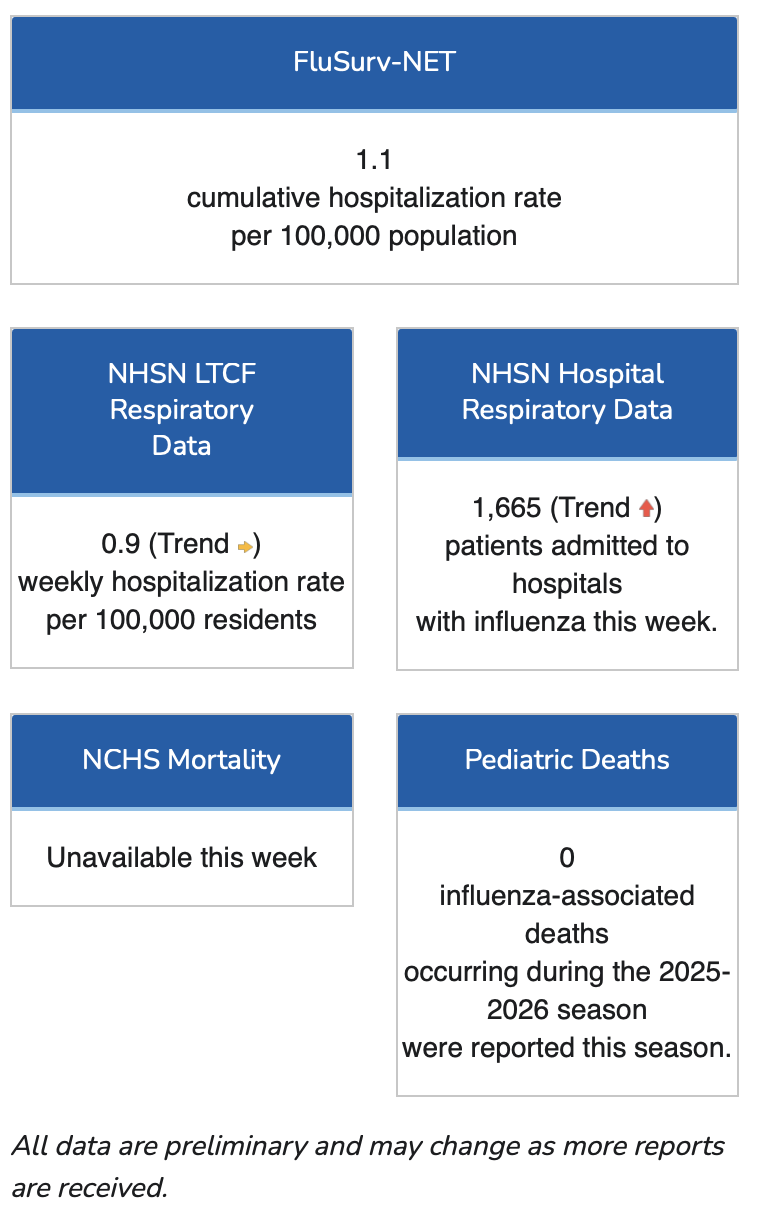Click 'cumulative hospitalization rate' label text
The width and height of the screenshot is (782, 1226).
(374, 198)
